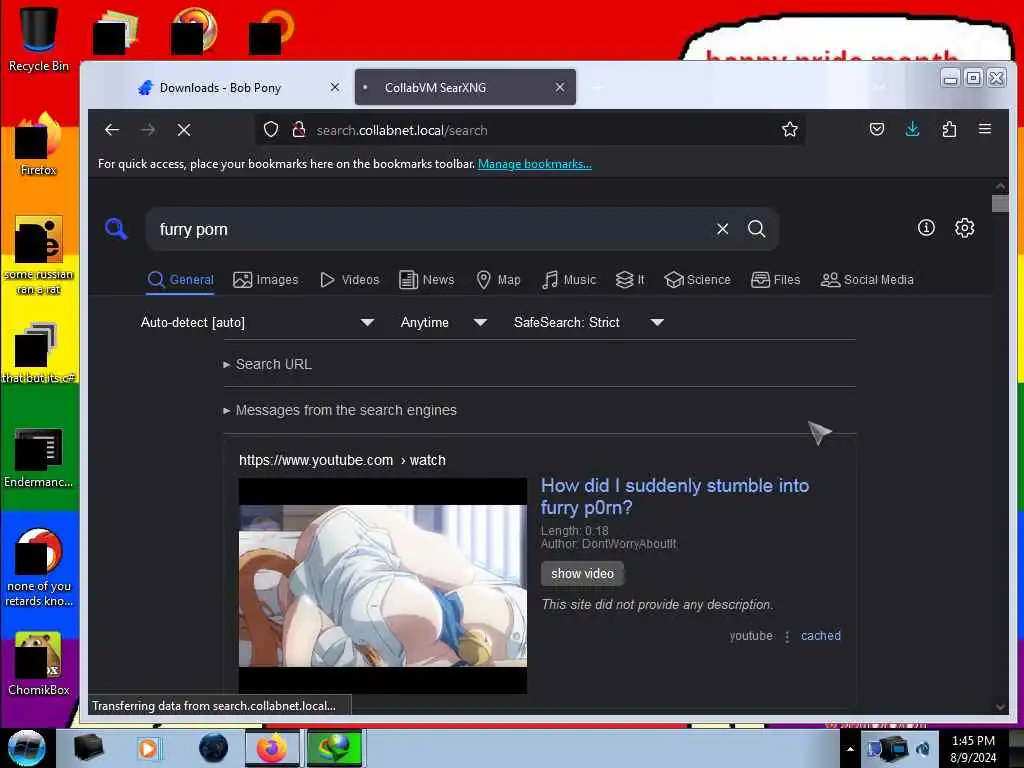Image resolution: width=1024 pixels, height=768 pixels.
Task: Launch Windows Media Player from taskbar
Action: pos(148,748)
